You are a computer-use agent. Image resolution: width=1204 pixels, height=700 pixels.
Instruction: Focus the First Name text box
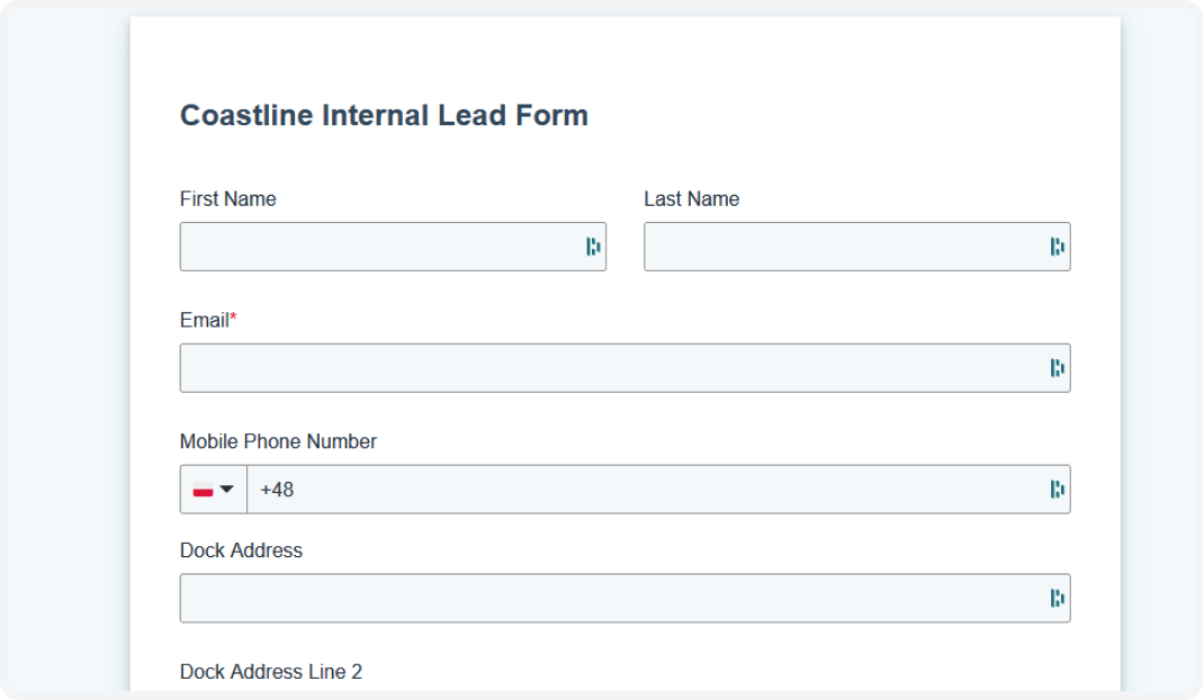[x=393, y=247]
